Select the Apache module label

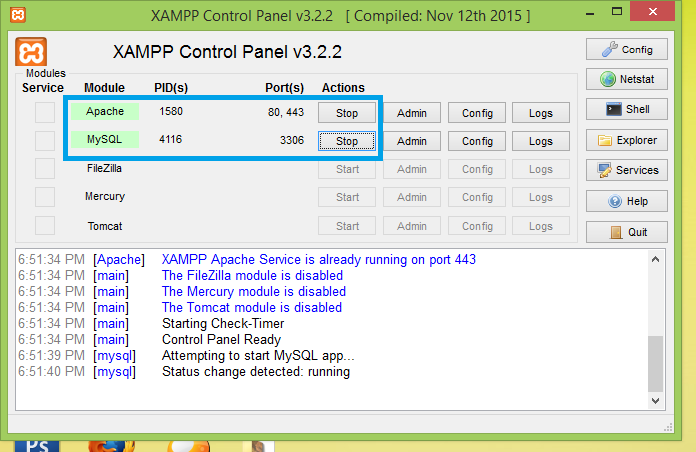click(x=105, y=111)
